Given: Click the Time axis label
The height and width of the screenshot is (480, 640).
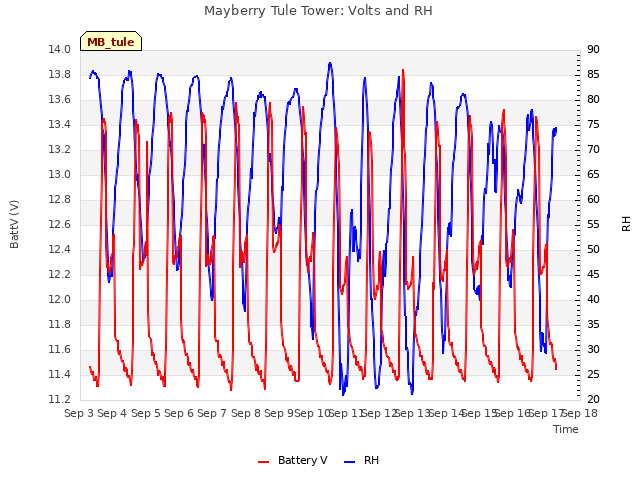Looking at the screenshot, I should [566, 429].
